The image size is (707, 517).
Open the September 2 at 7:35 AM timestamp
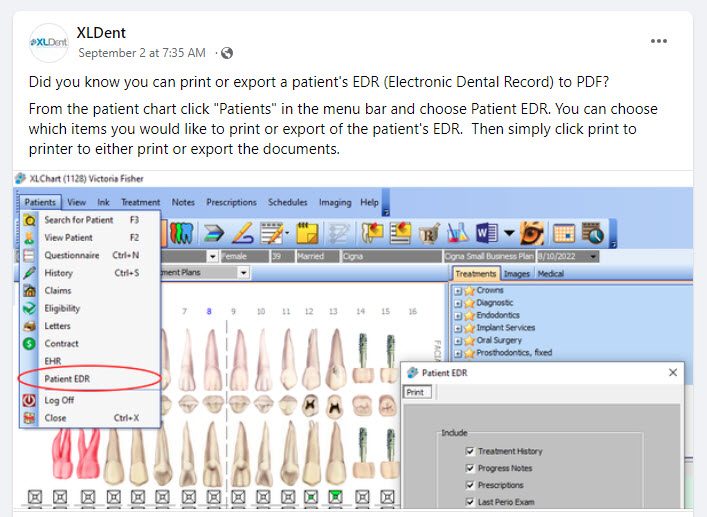coord(142,53)
